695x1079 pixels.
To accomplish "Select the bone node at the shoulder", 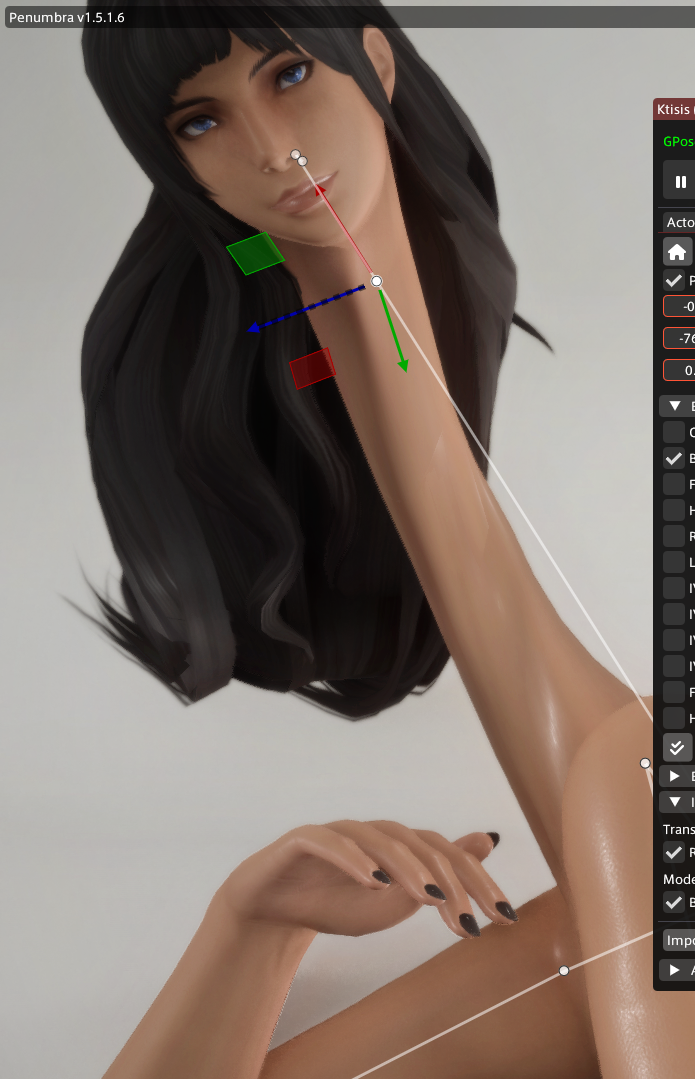I will [645, 763].
